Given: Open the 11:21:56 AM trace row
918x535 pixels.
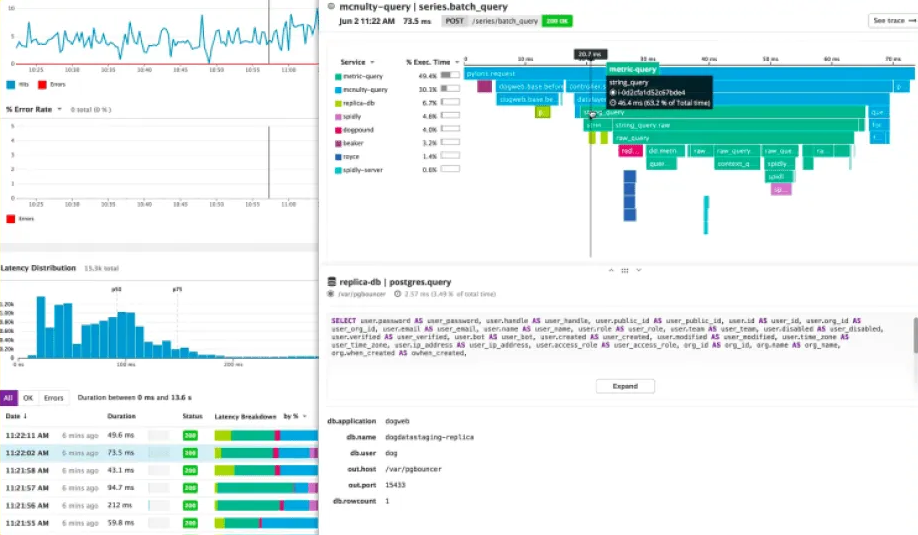Looking at the screenshot, I should tap(159, 505).
